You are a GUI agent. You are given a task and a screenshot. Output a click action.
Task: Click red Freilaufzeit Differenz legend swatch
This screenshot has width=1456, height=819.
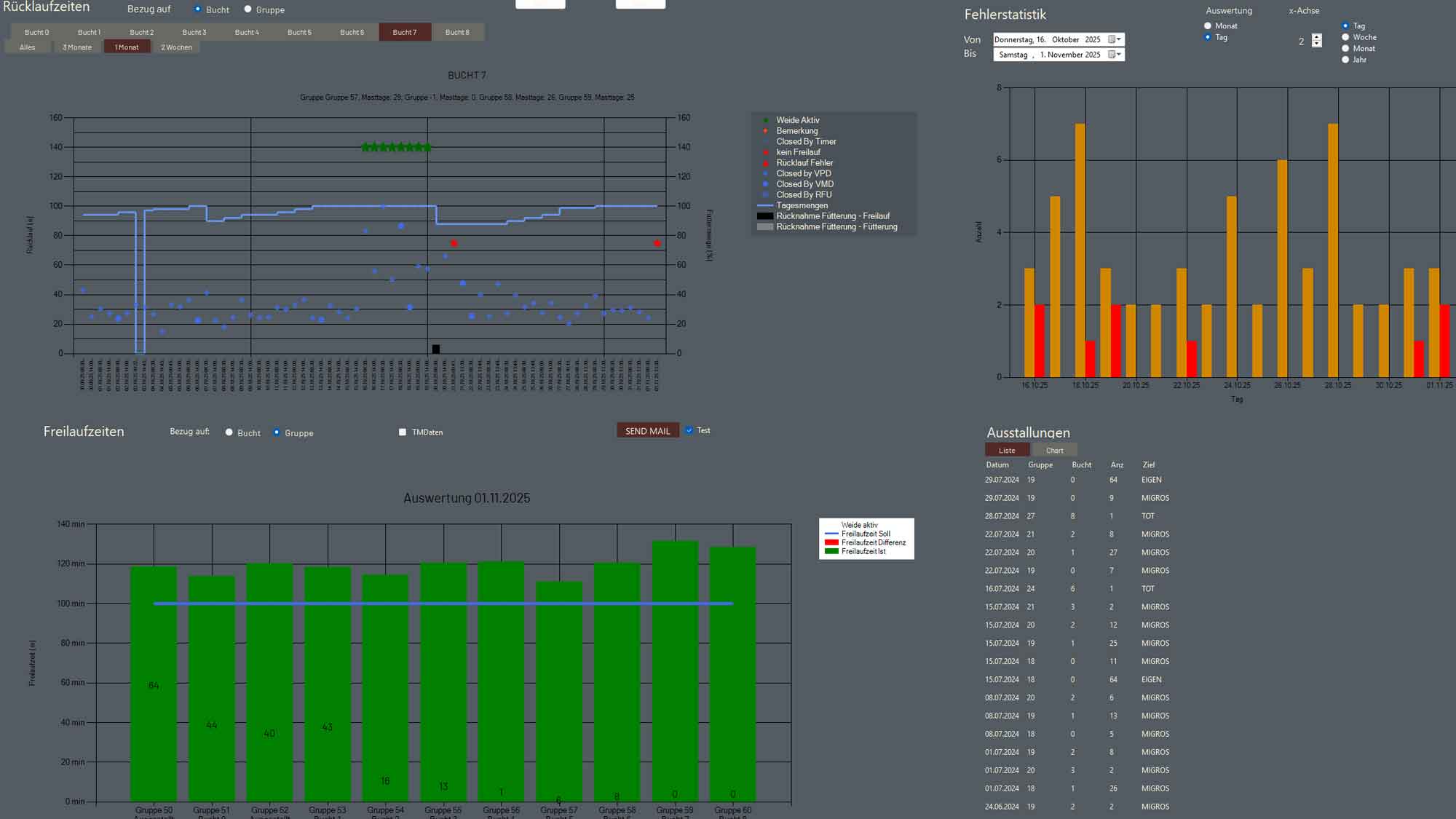pos(831,542)
